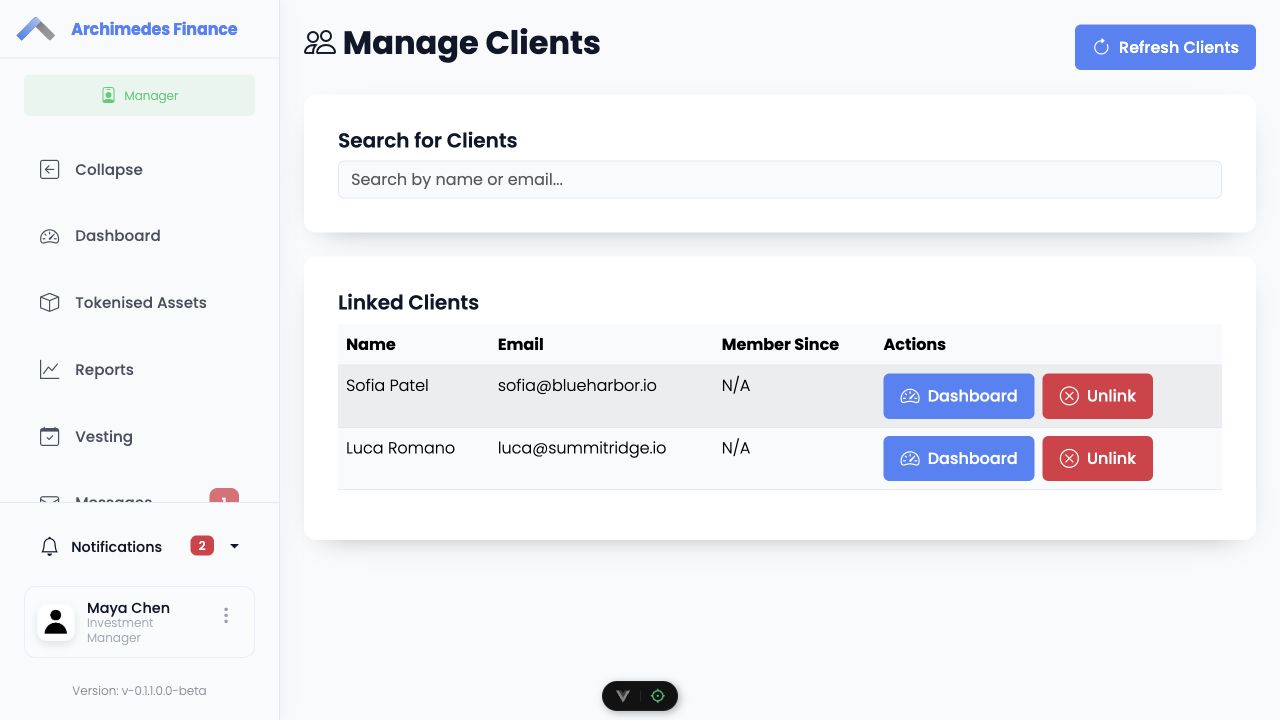Select the Maya Chen user name
The width and height of the screenshot is (1280, 720).
[128, 607]
